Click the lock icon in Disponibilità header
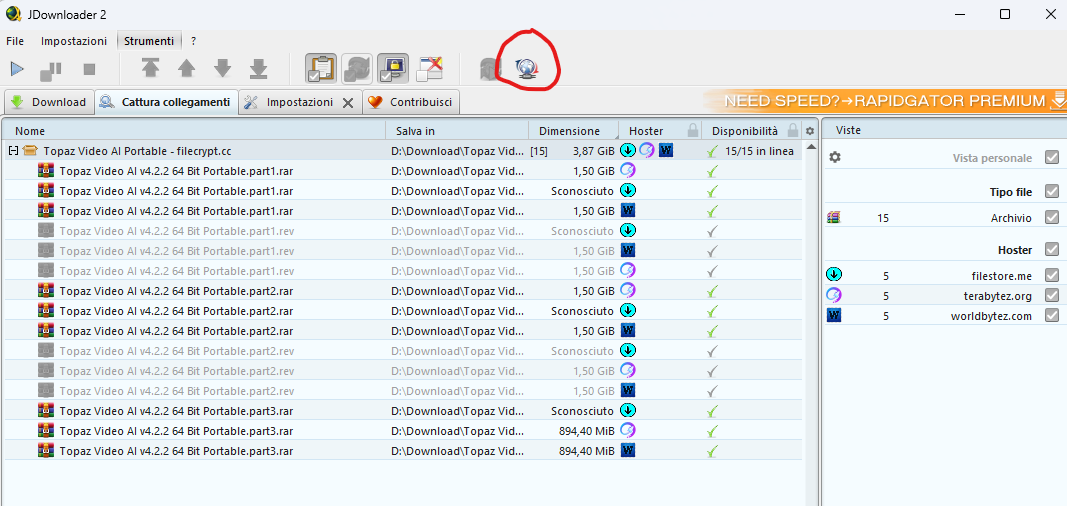 click(x=793, y=131)
